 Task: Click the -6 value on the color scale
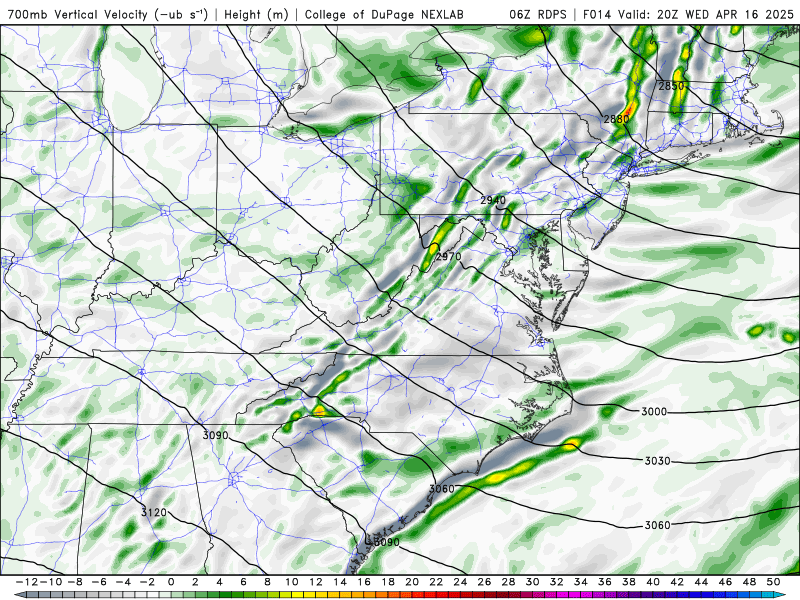tap(98, 582)
